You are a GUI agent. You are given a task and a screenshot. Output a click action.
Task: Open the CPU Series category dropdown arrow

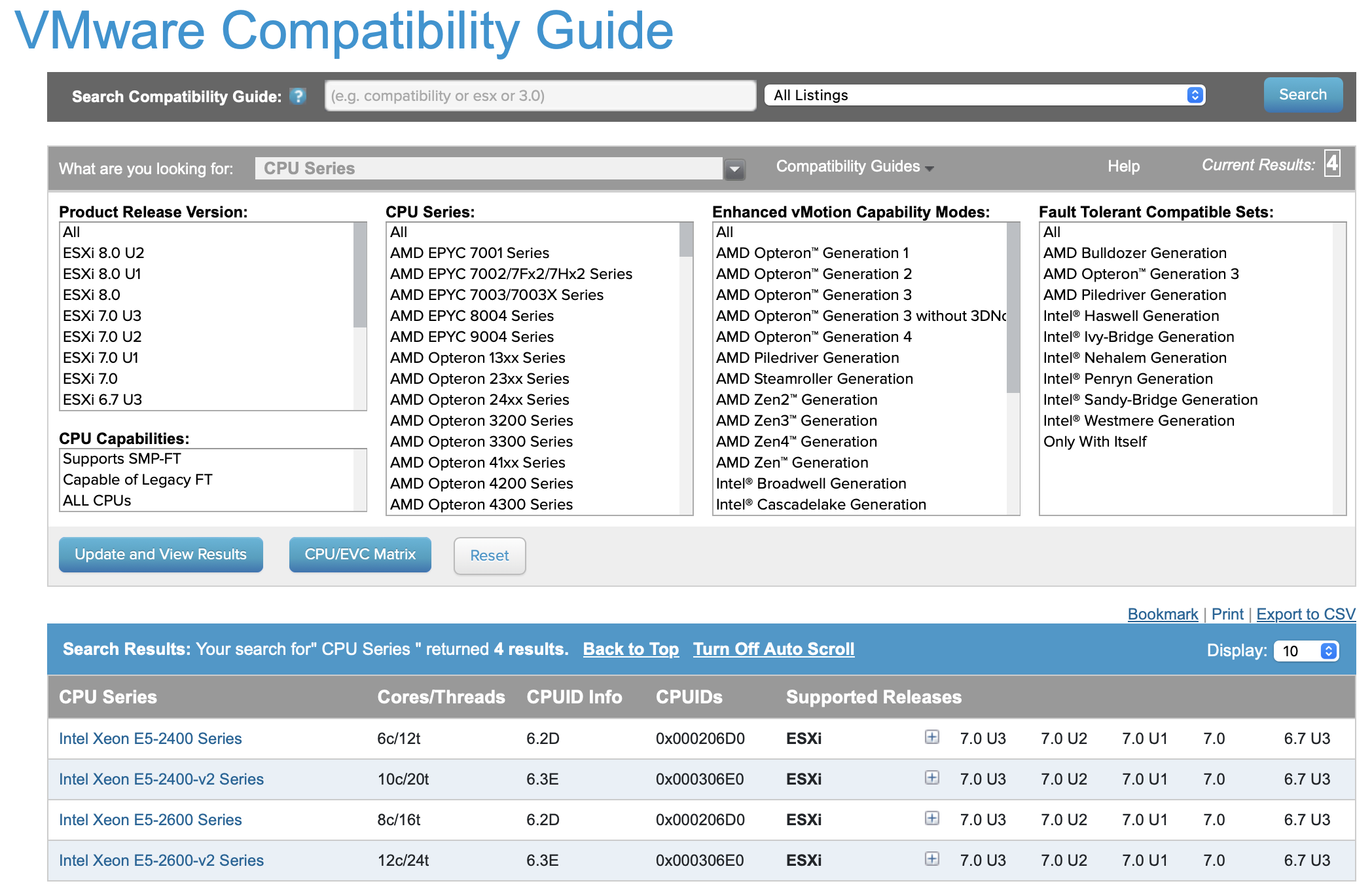(x=734, y=169)
